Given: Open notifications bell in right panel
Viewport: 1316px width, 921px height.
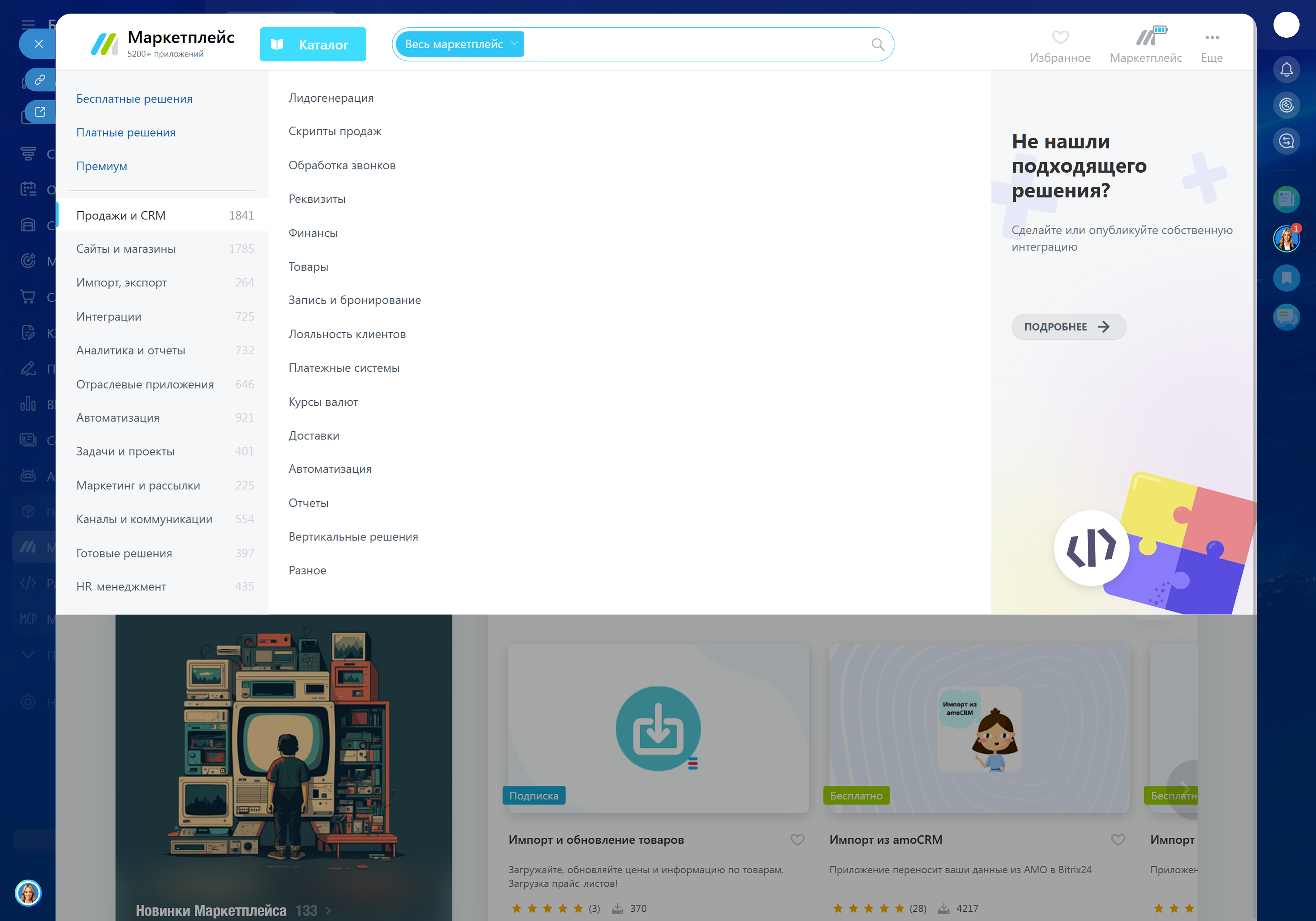Looking at the screenshot, I should [x=1286, y=70].
